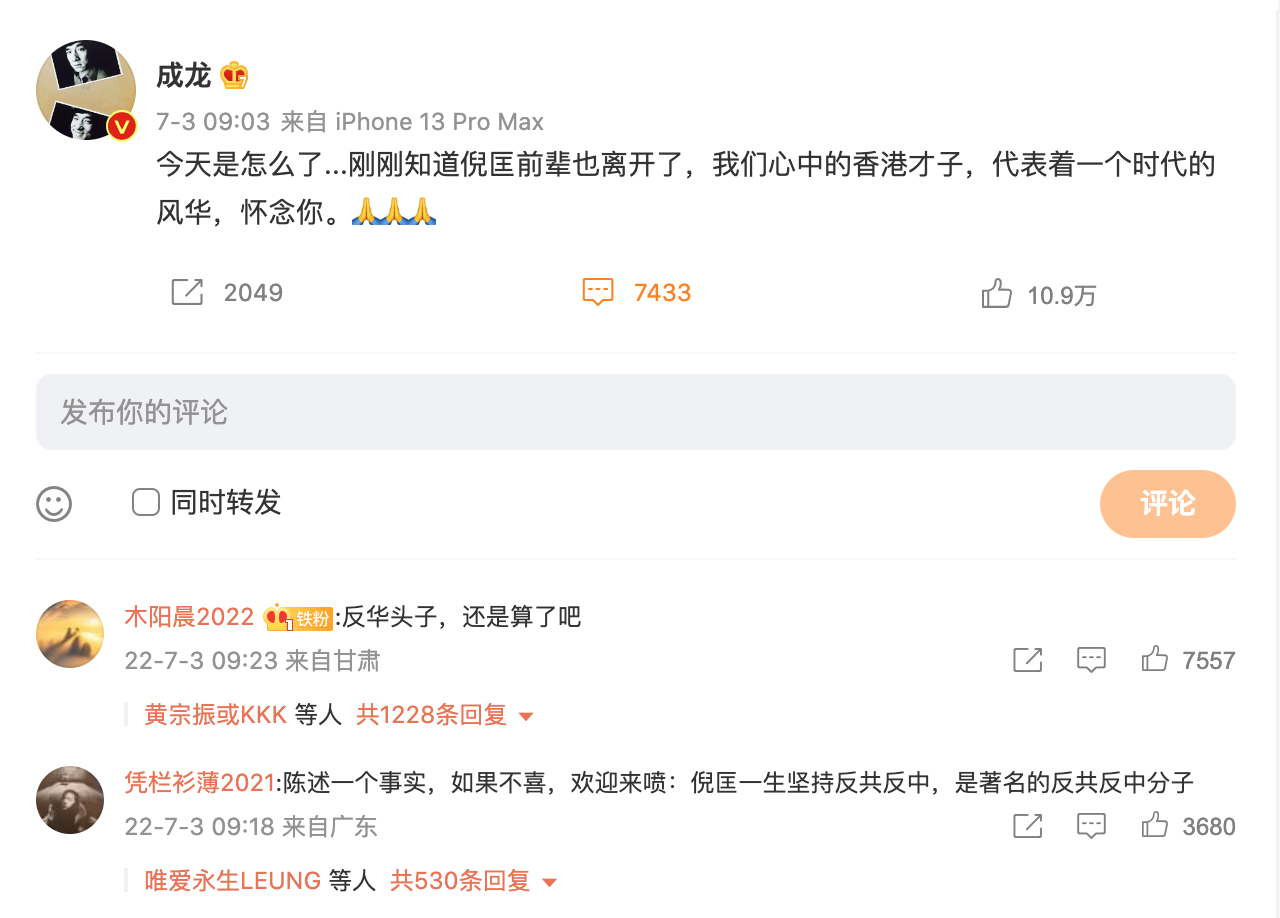Open 木阳晨2022's profile link

[189, 617]
